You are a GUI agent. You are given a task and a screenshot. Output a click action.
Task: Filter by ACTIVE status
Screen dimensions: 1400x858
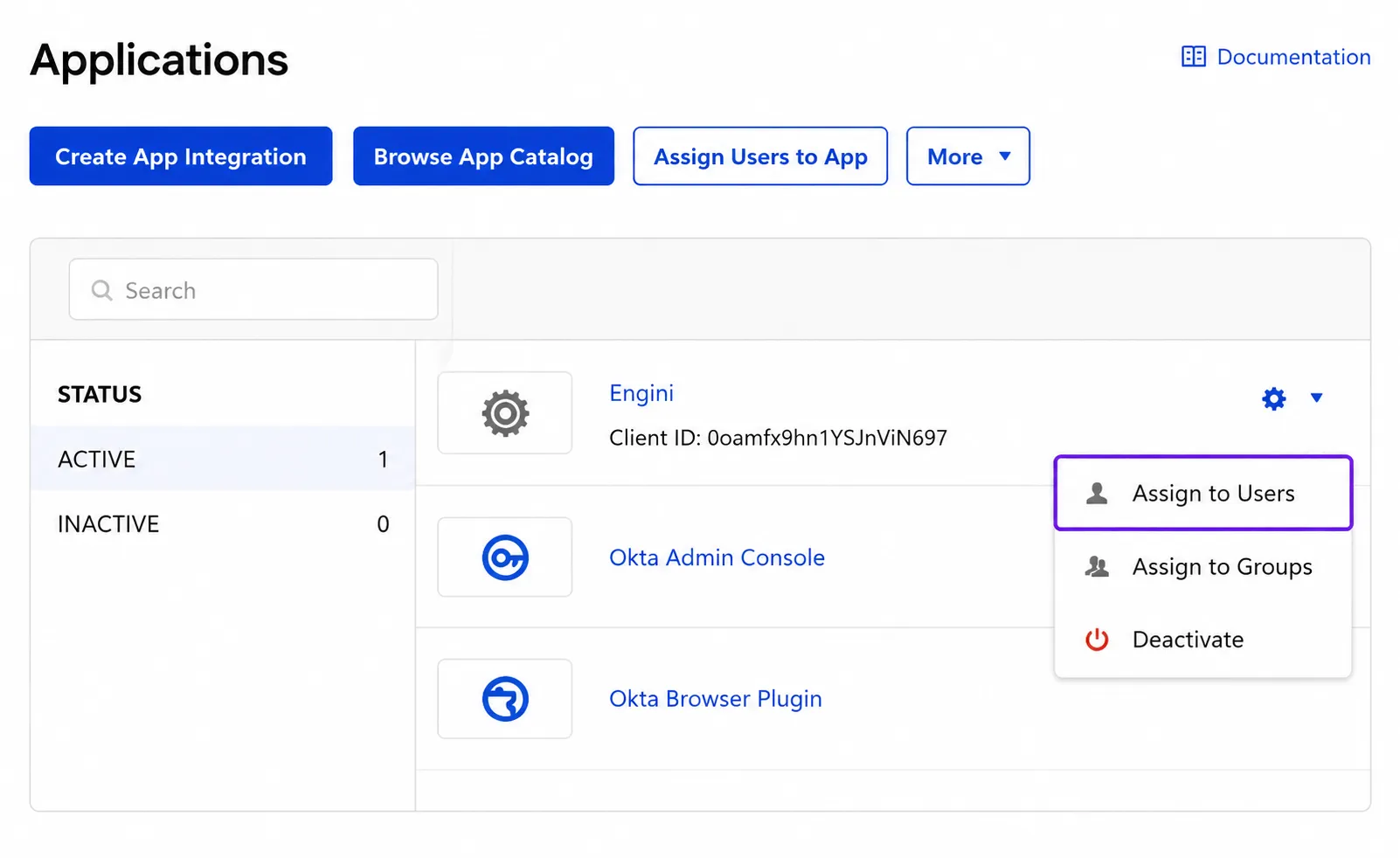pos(223,459)
